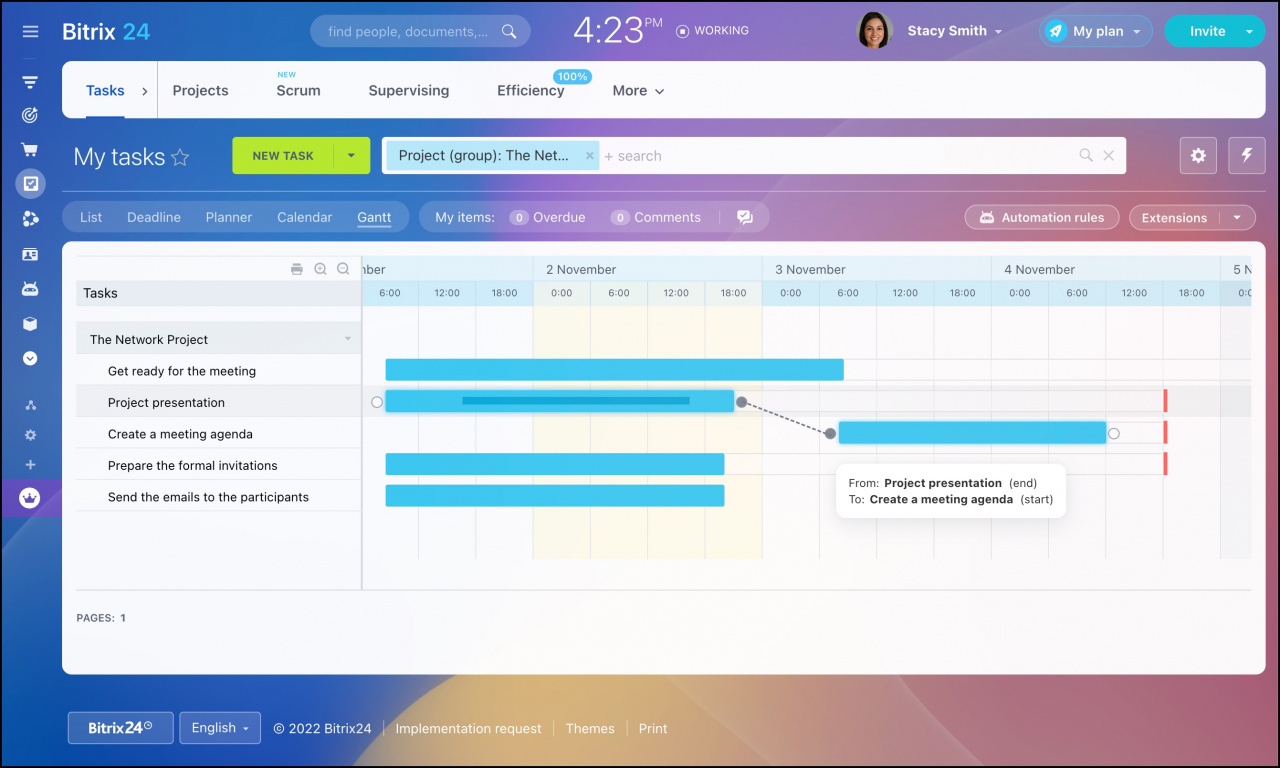Open the hamburger main menu
This screenshot has height=768, width=1280.
coord(30,32)
